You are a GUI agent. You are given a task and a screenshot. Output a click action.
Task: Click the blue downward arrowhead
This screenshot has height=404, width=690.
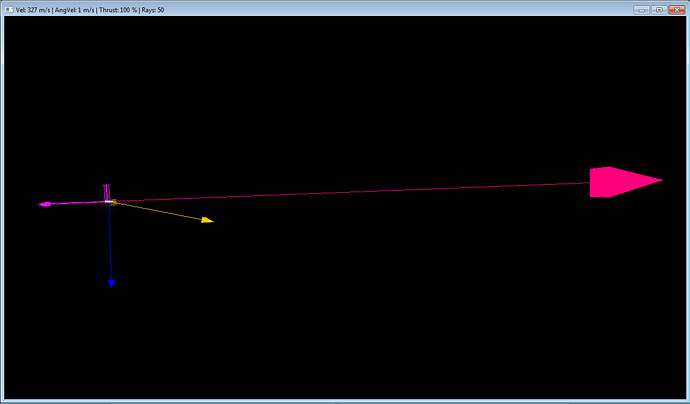click(x=111, y=284)
